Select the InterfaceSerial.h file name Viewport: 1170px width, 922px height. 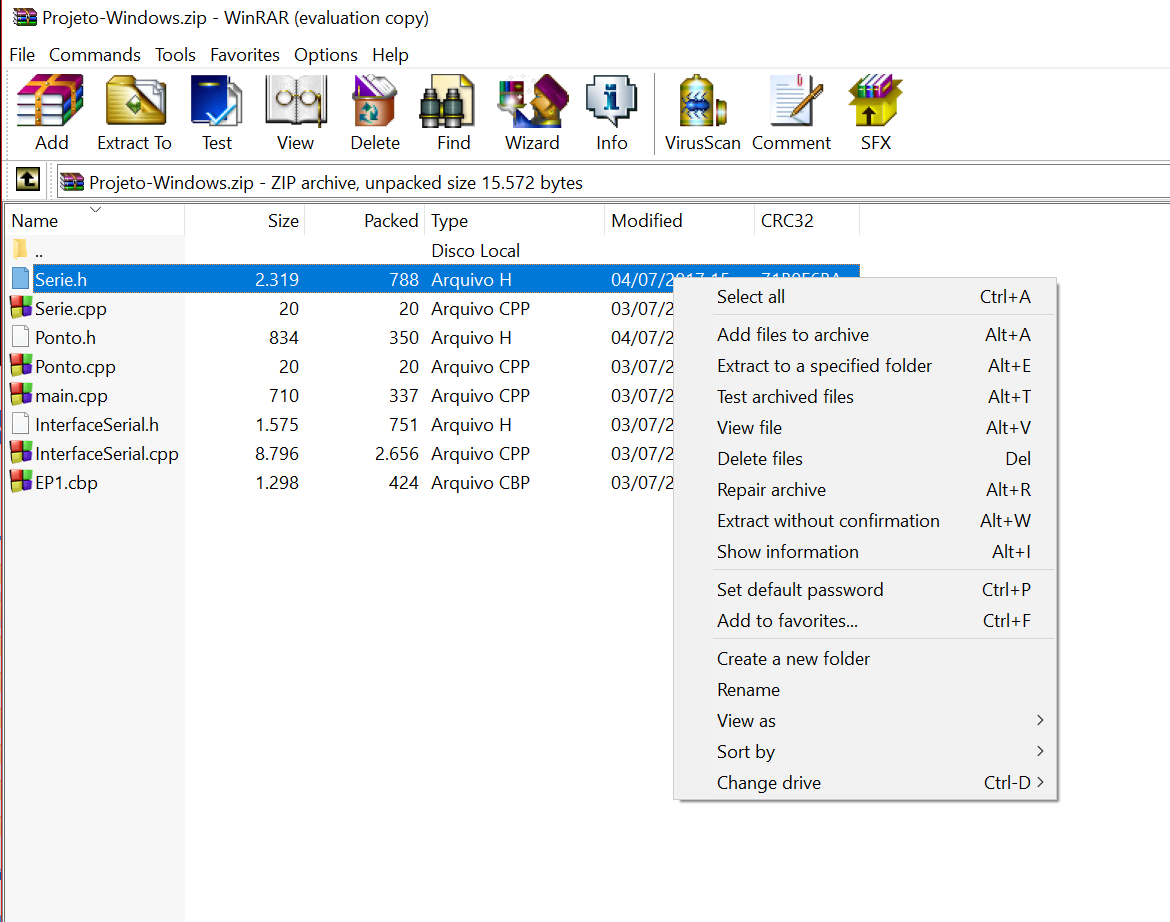(97, 425)
